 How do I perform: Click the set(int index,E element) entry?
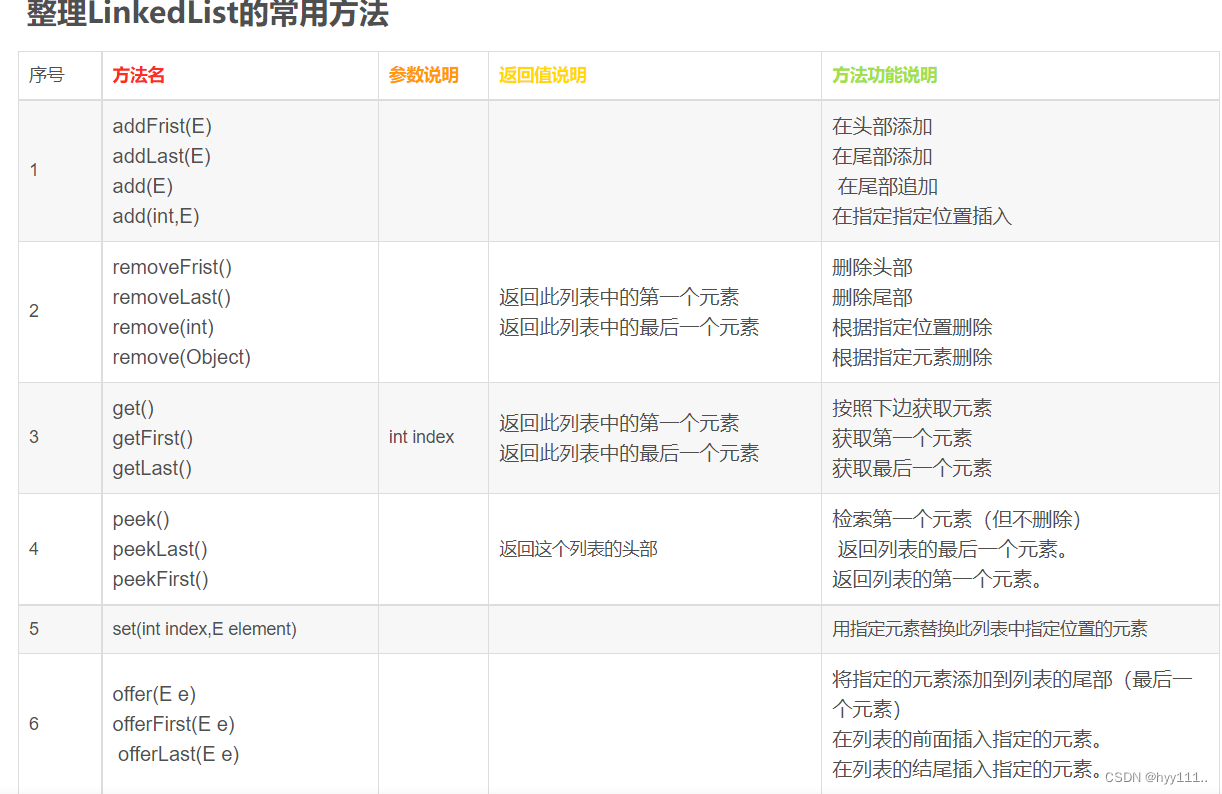point(203,629)
